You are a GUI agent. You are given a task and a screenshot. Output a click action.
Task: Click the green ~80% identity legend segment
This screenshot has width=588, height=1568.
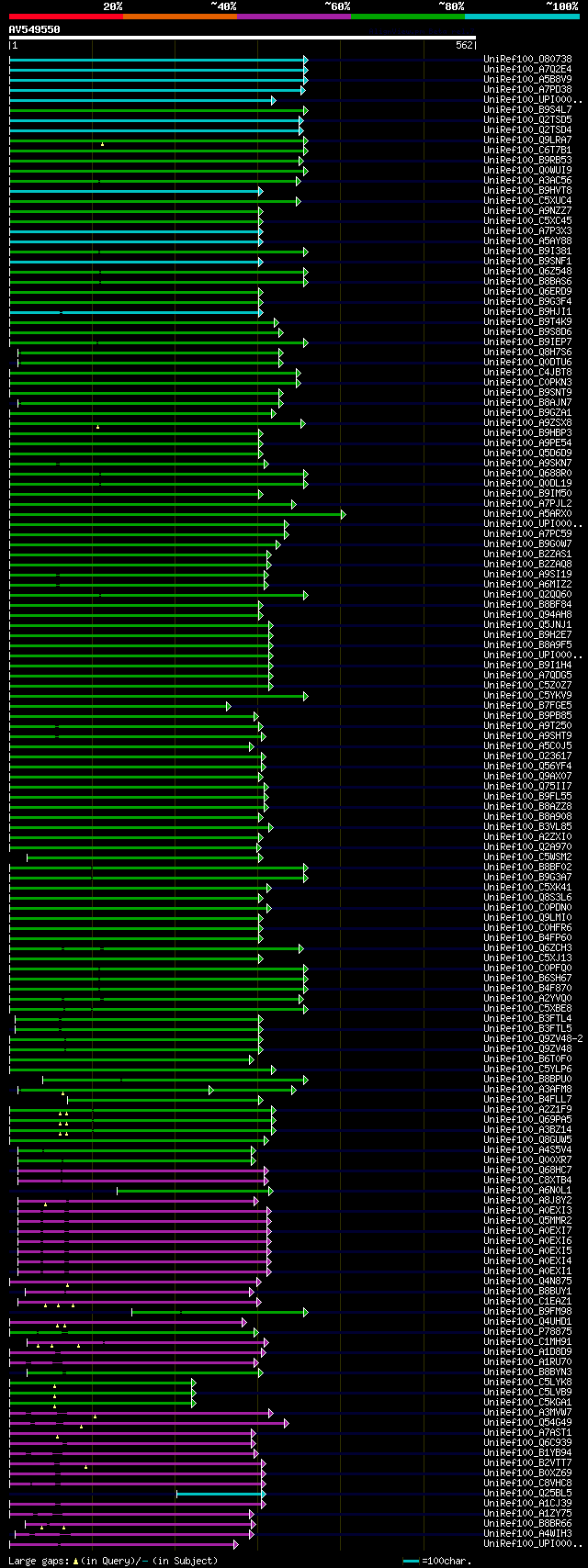[408, 17]
